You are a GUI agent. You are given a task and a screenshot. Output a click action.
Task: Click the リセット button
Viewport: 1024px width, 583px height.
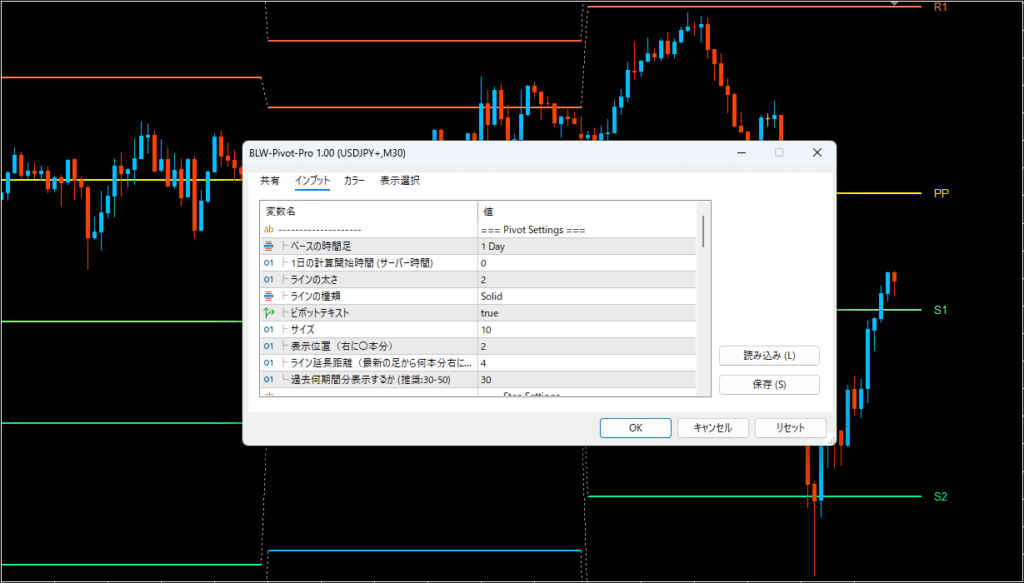[790, 427]
